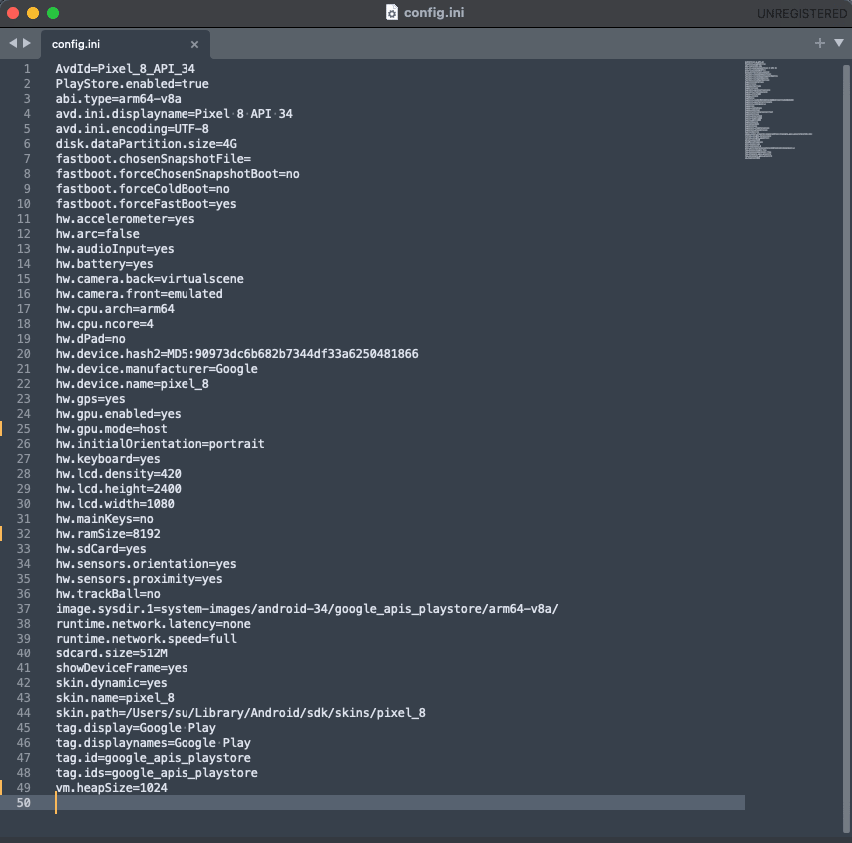Click the forward tab navigation arrow
The image size is (852, 843).
click(x=27, y=43)
